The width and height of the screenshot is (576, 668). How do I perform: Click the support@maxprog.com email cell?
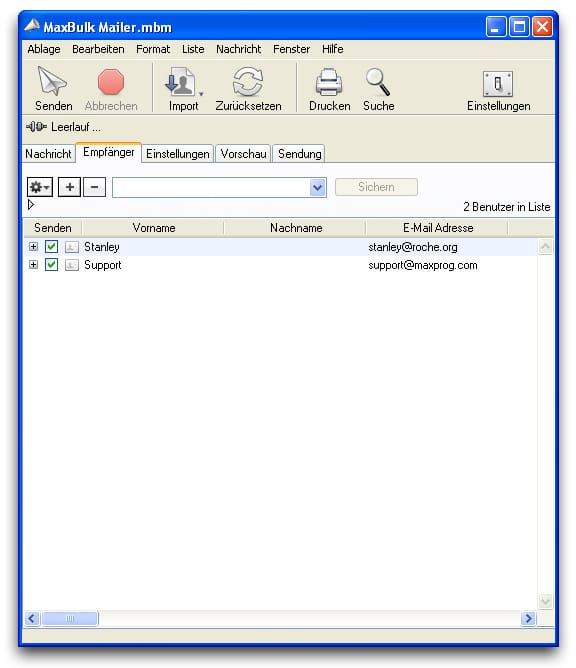click(x=423, y=265)
